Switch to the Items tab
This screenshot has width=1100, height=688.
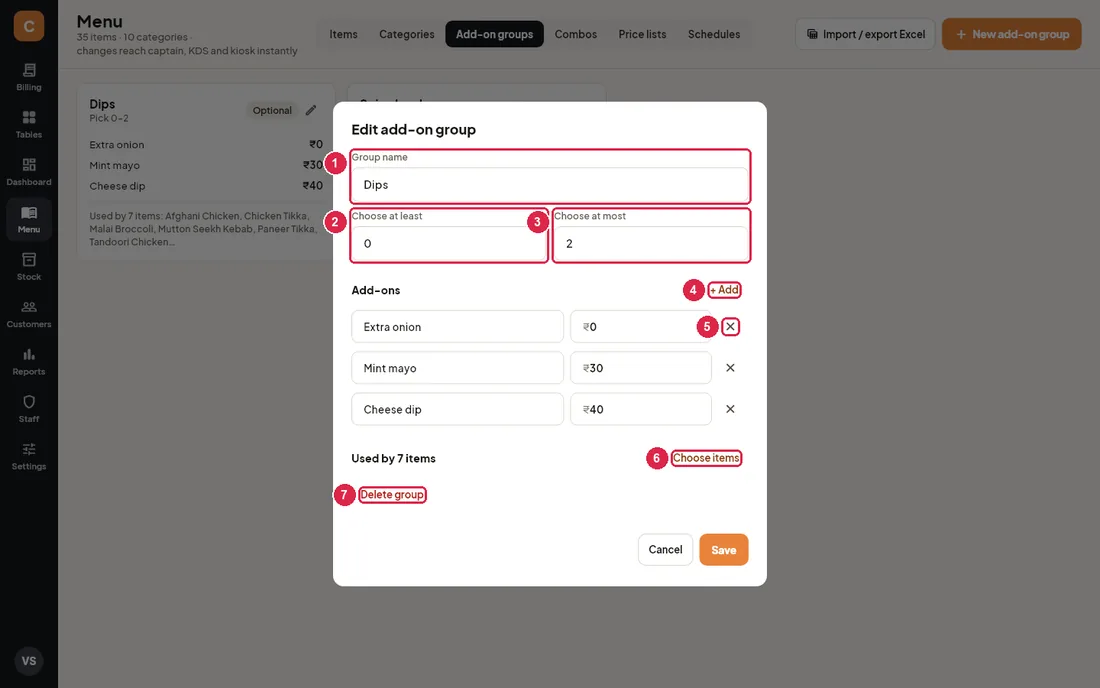(343, 34)
